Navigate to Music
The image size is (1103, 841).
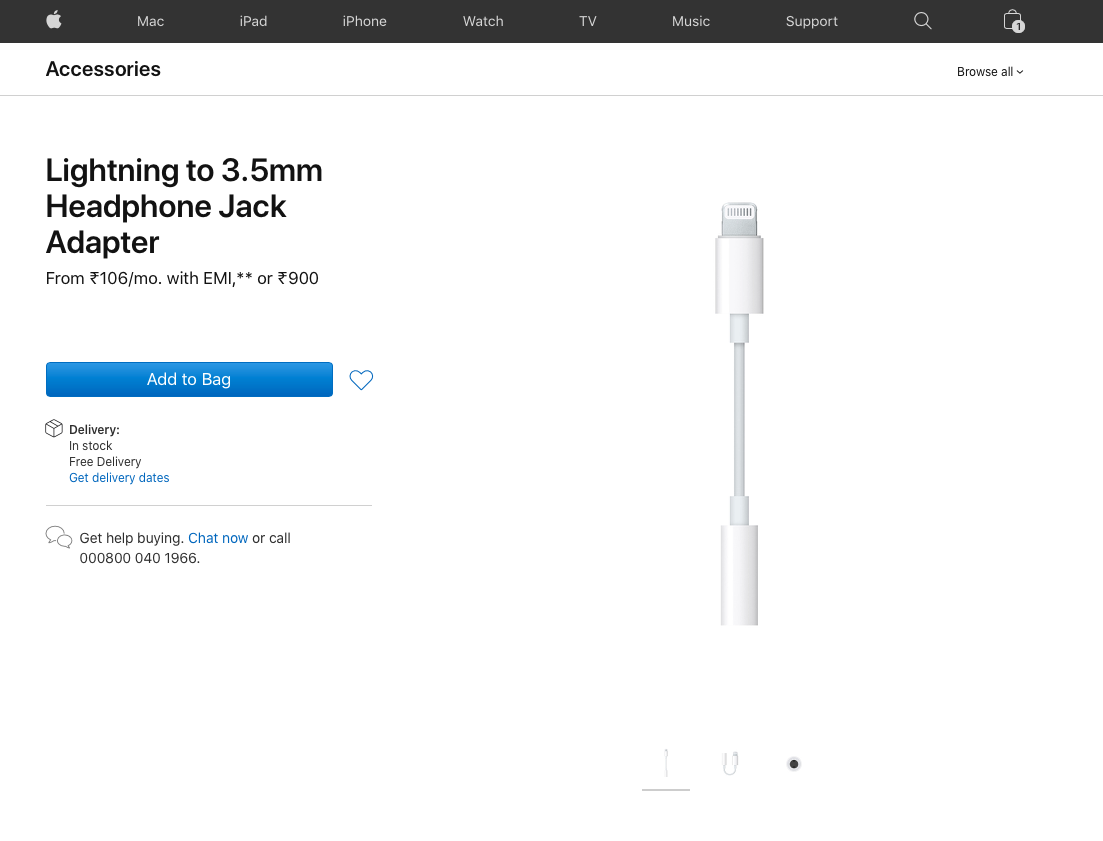tap(691, 21)
